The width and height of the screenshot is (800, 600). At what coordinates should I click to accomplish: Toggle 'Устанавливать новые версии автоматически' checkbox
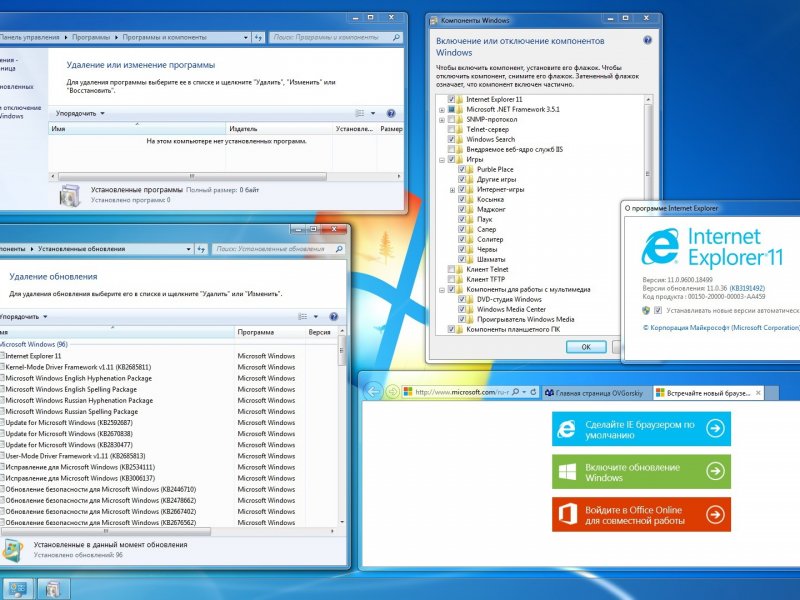tap(658, 310)
